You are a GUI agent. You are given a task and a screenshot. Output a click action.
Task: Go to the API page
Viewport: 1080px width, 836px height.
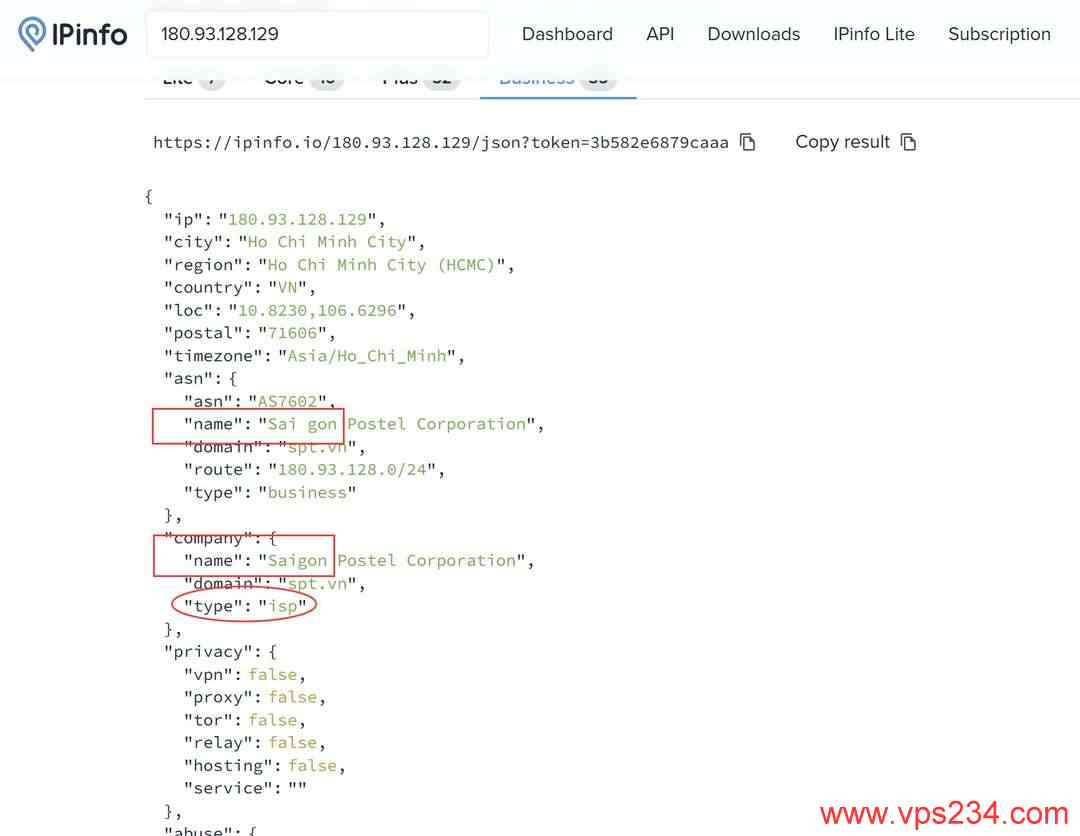click(660, 34)
